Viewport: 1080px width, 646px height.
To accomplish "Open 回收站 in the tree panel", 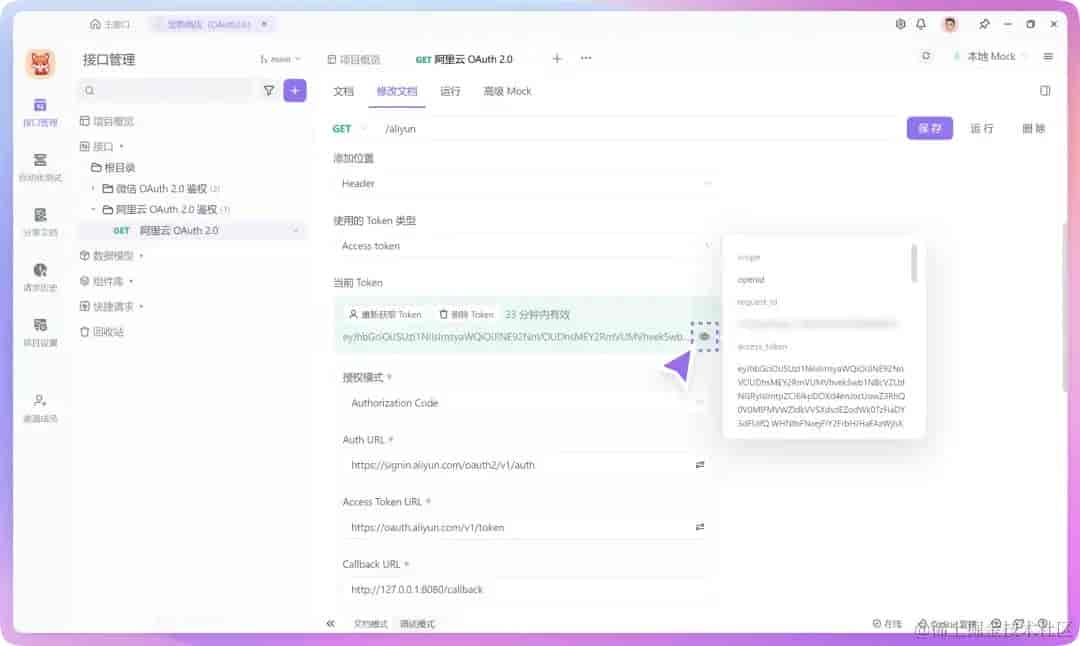I will 102,332.
